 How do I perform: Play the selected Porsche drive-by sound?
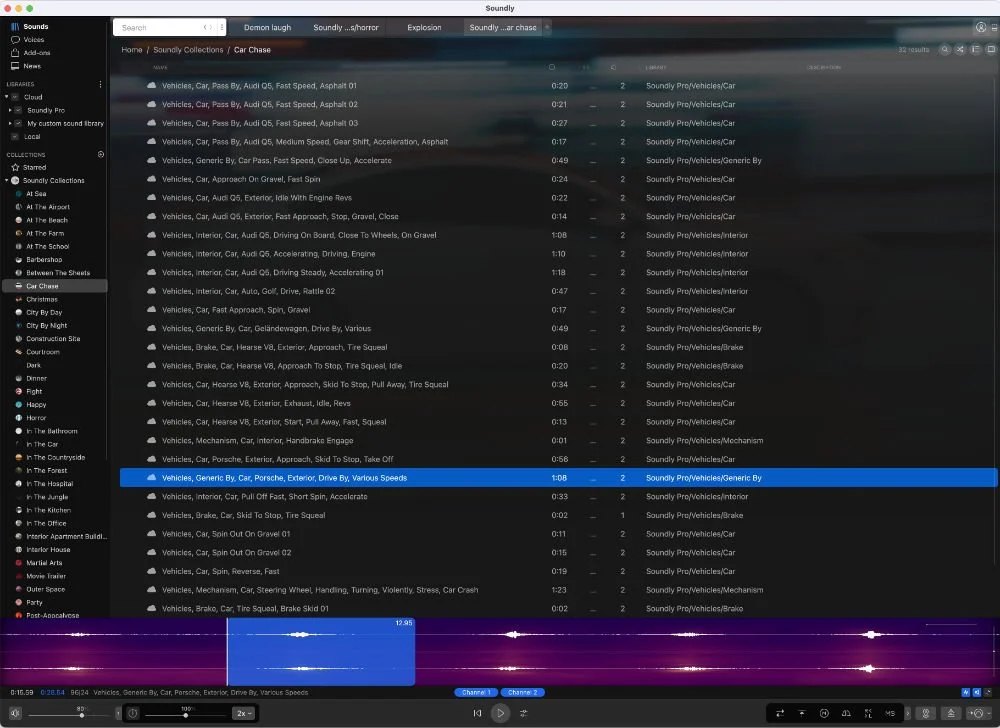[x=501, y=713]
